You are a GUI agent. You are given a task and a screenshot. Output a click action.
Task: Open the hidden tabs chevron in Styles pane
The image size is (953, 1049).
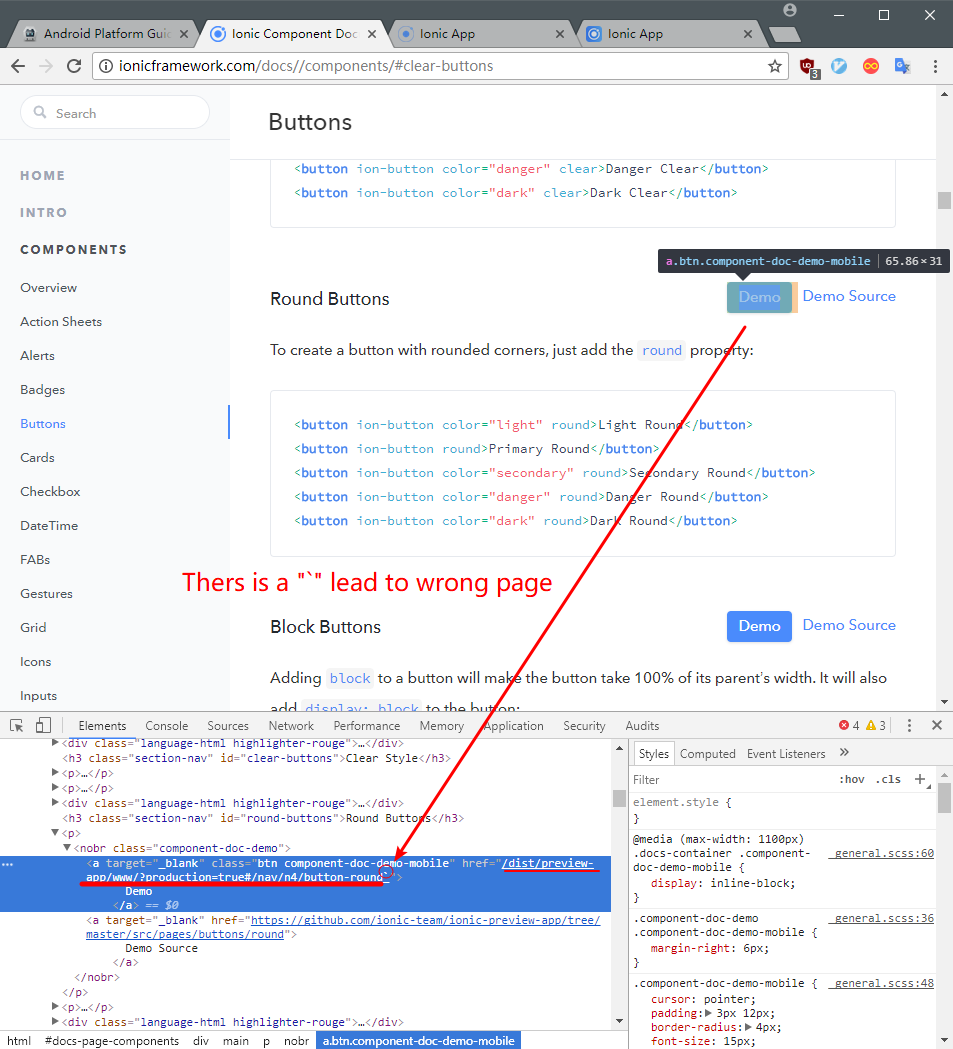coord(843,753)
